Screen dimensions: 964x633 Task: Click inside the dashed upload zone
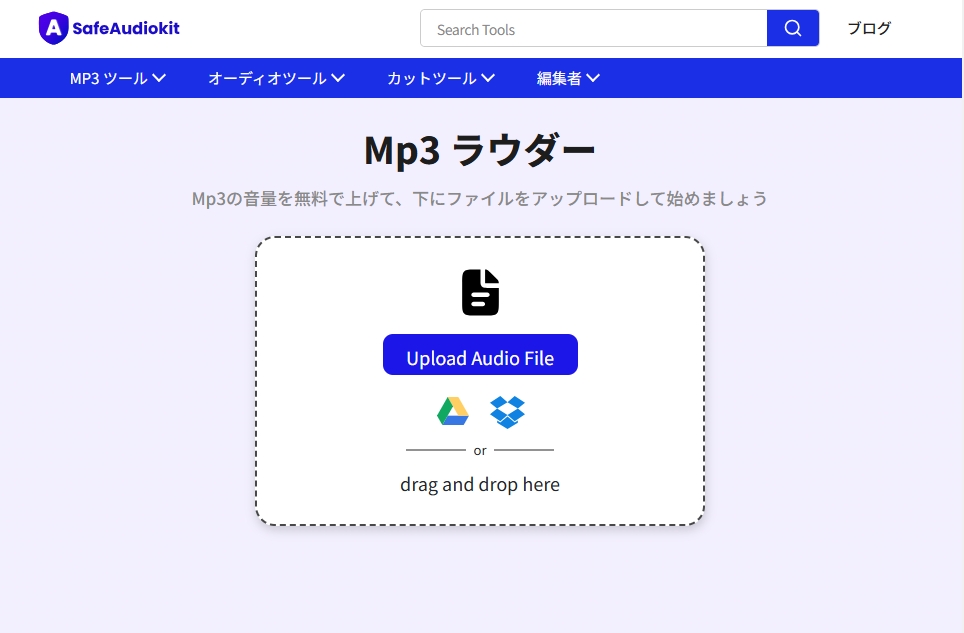tap(480, 380)
